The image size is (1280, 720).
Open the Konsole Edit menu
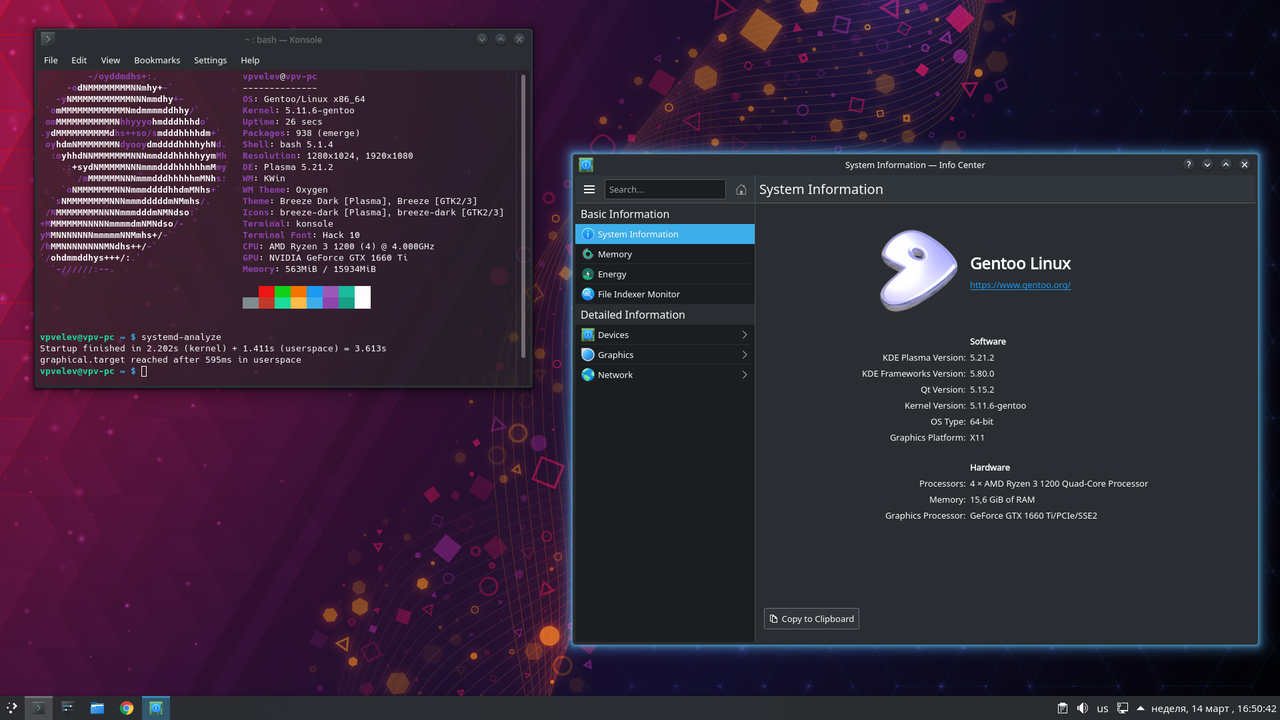(79, 60)
